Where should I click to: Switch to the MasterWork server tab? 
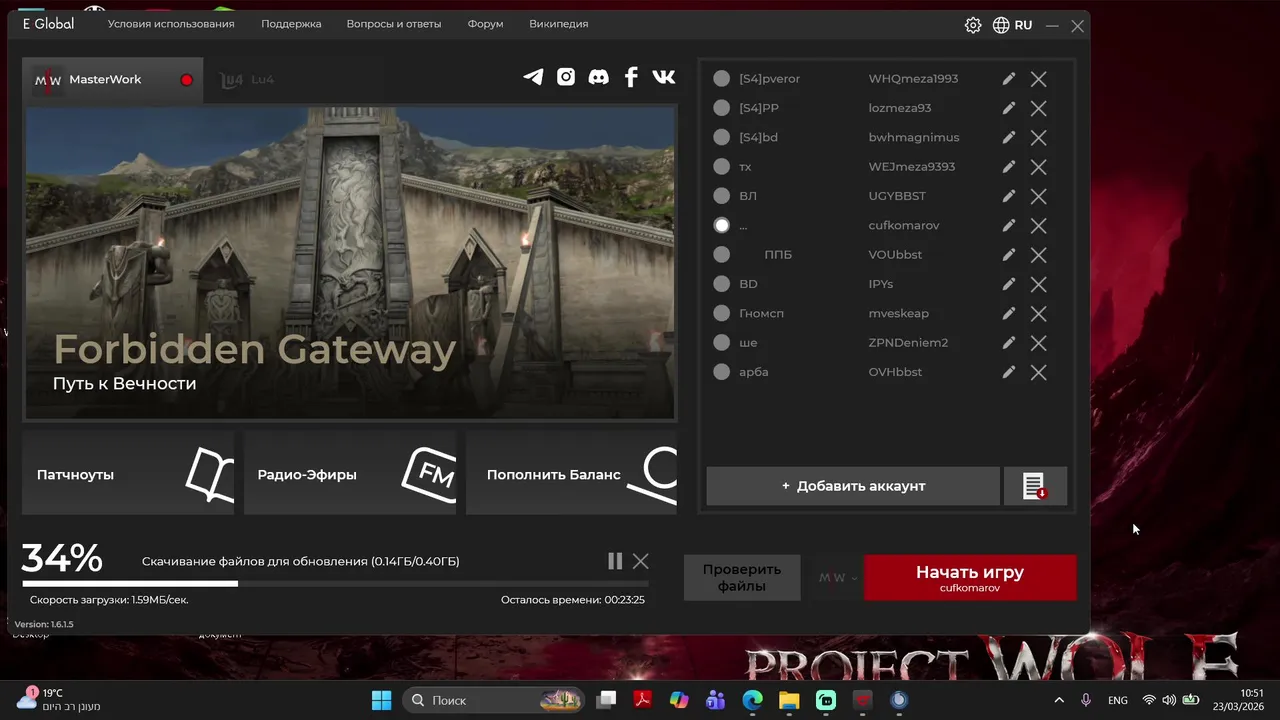[x=112, y=80]
